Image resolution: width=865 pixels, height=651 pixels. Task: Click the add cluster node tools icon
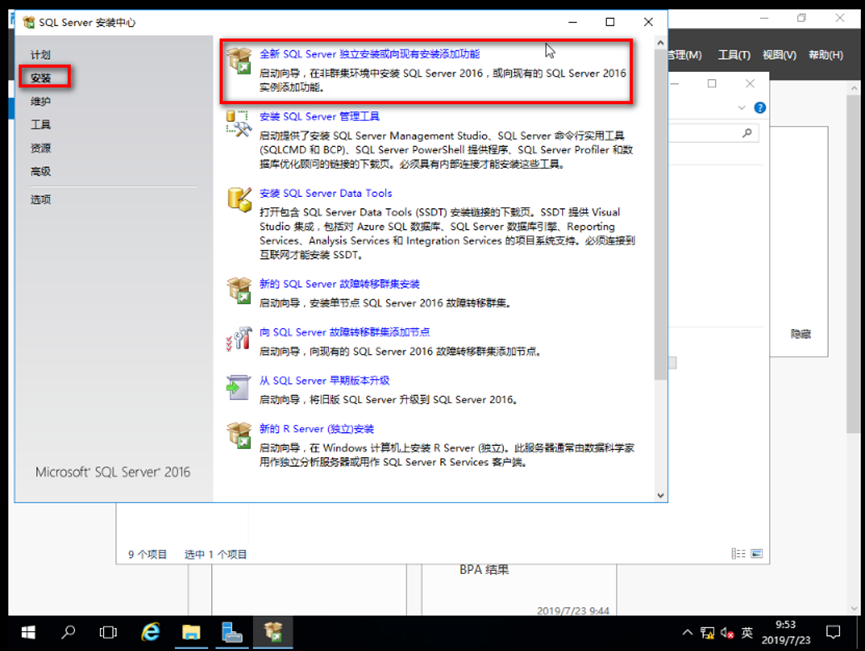(239, 338)
